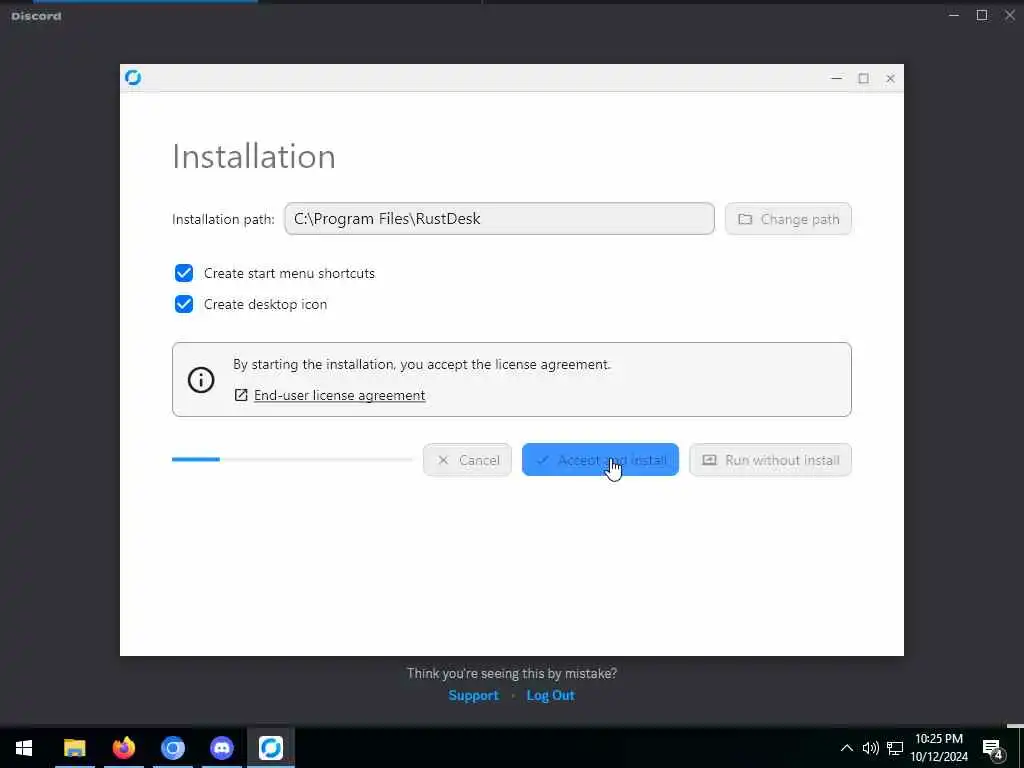Choose Run without install
The width and height of the screenshot is (1024, 768).
[771, 460]
